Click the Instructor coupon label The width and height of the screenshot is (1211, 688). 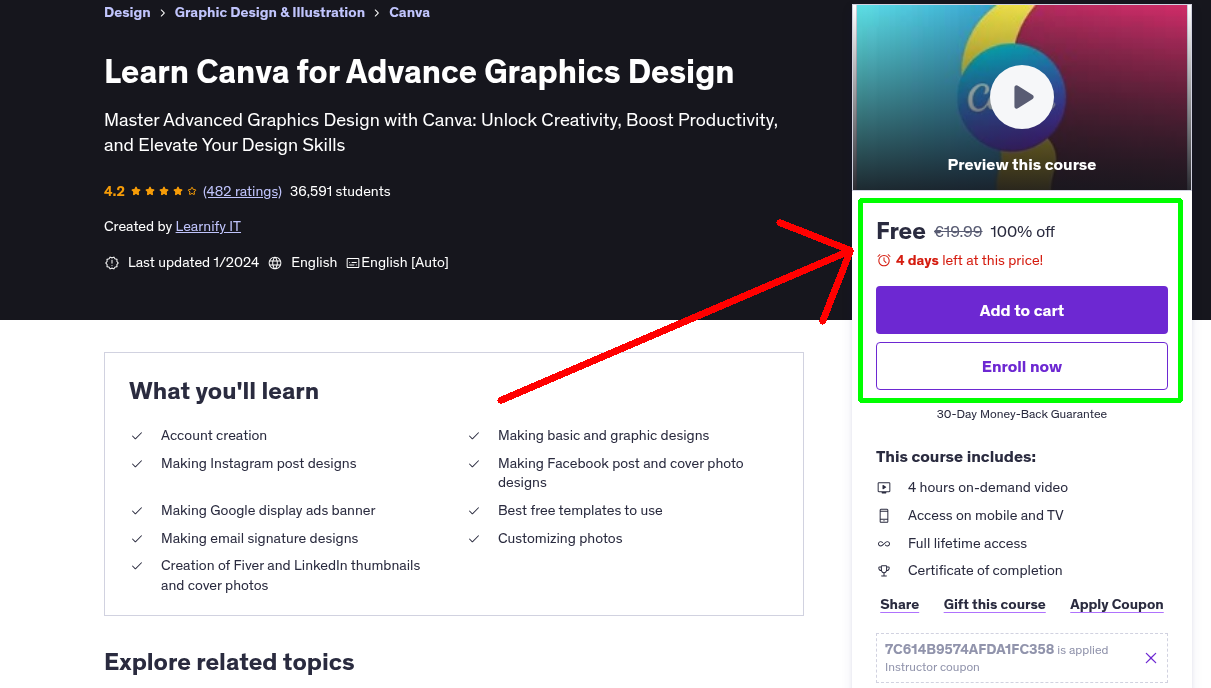[932, 667]
